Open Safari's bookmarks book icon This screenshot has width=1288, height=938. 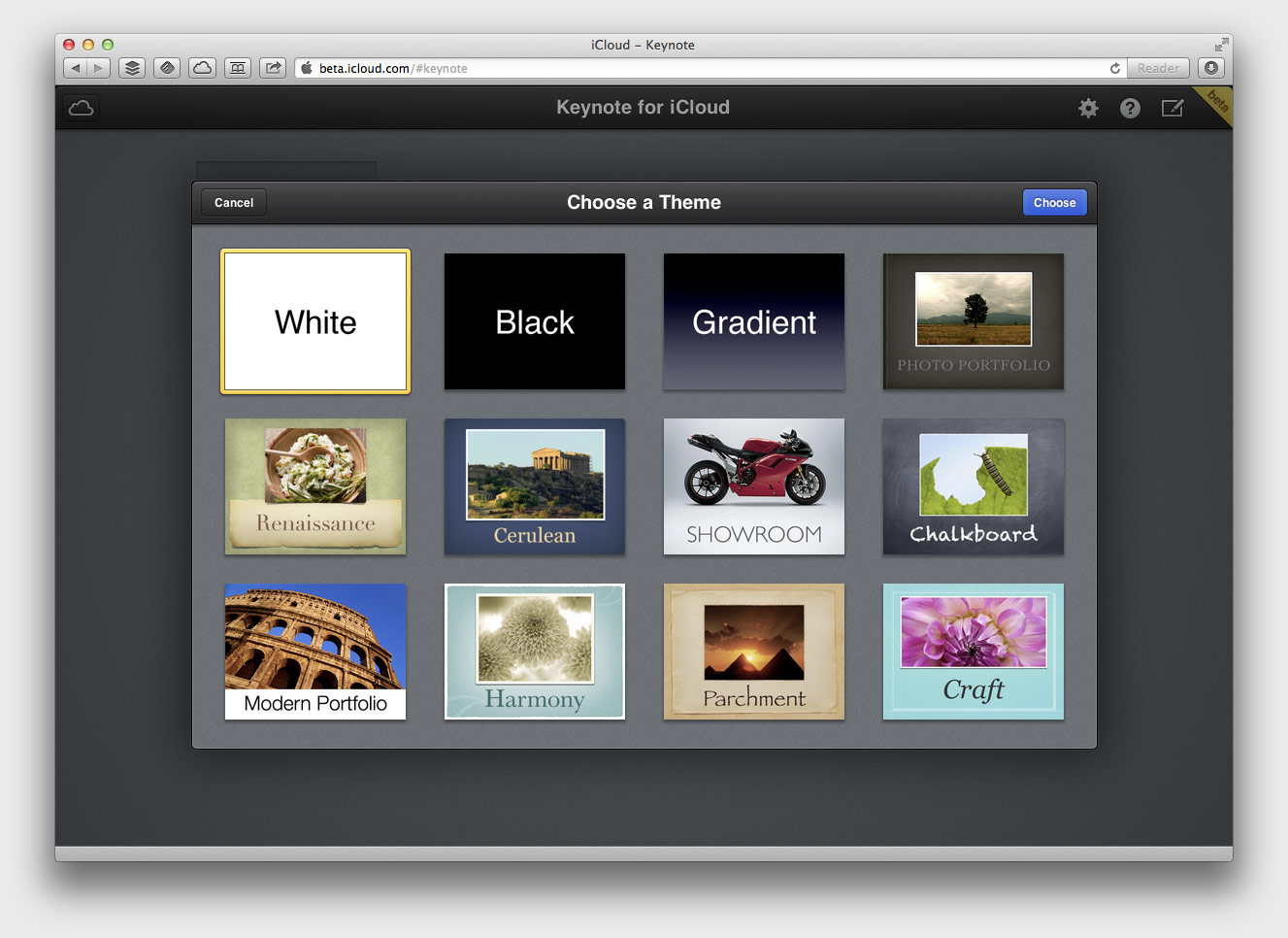[238, 68]
